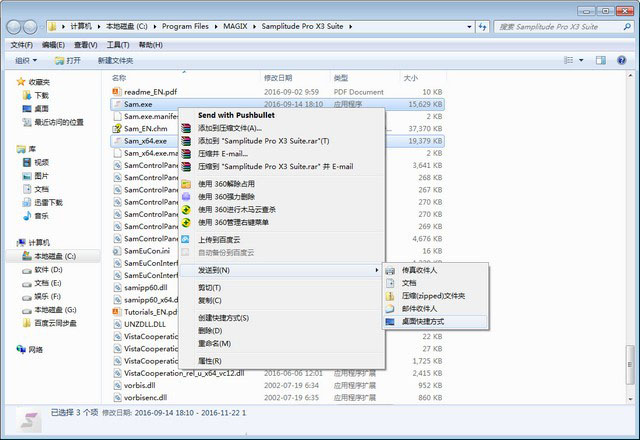Viewport: 640px width, 440px height.
Task: Click the WinRAR icon beside 添加到压缩文件(A)...
Action: [x=186, y=128]
